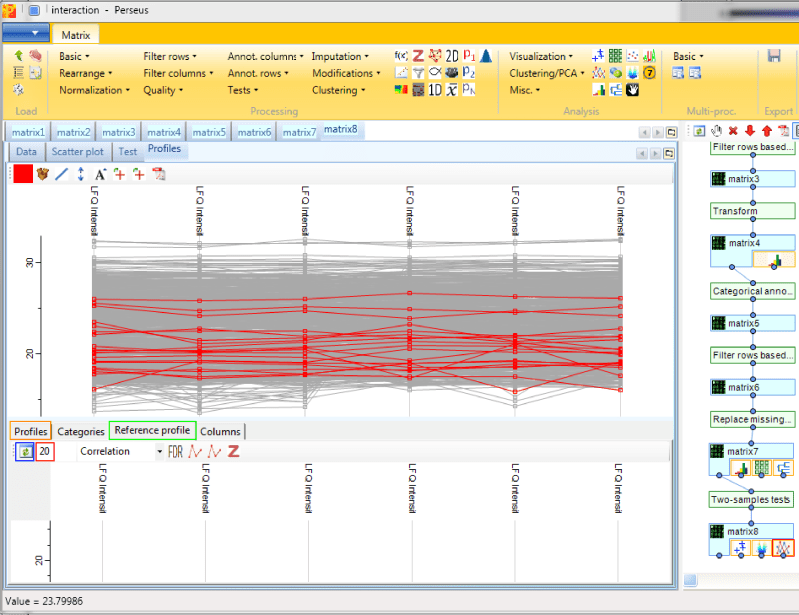The width and height of the screenshot is (799, 615).
Task: Click the yellow number 7 icon
Action: [649, 73]
